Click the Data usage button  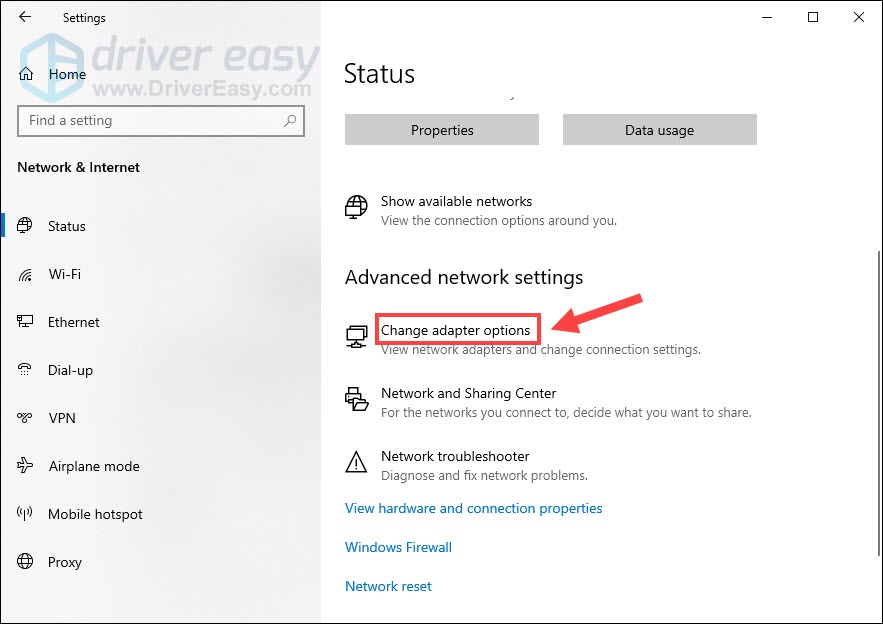click(x=659, y=130)
